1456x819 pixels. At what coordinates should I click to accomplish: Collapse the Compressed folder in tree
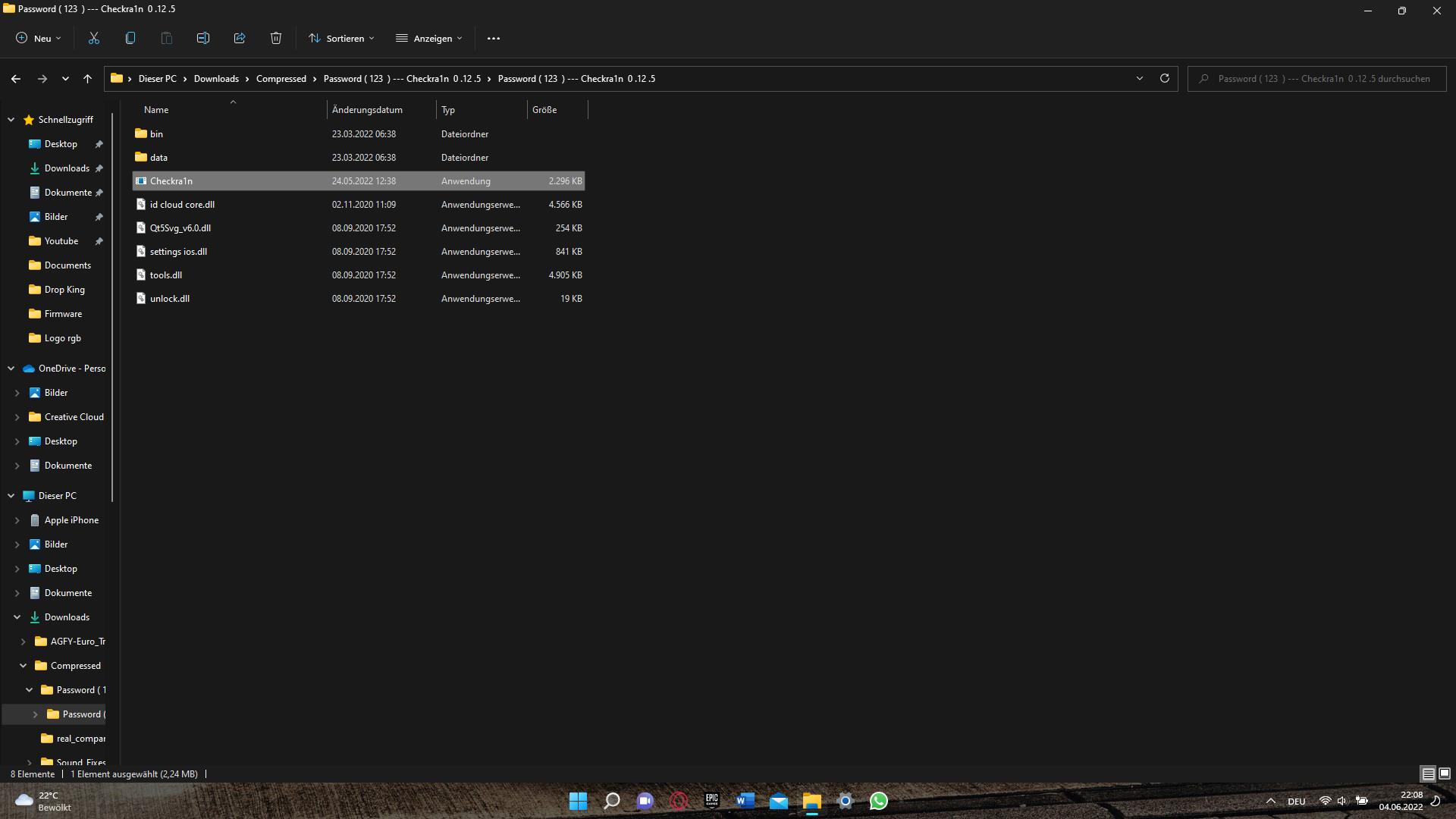coord(23,666)
